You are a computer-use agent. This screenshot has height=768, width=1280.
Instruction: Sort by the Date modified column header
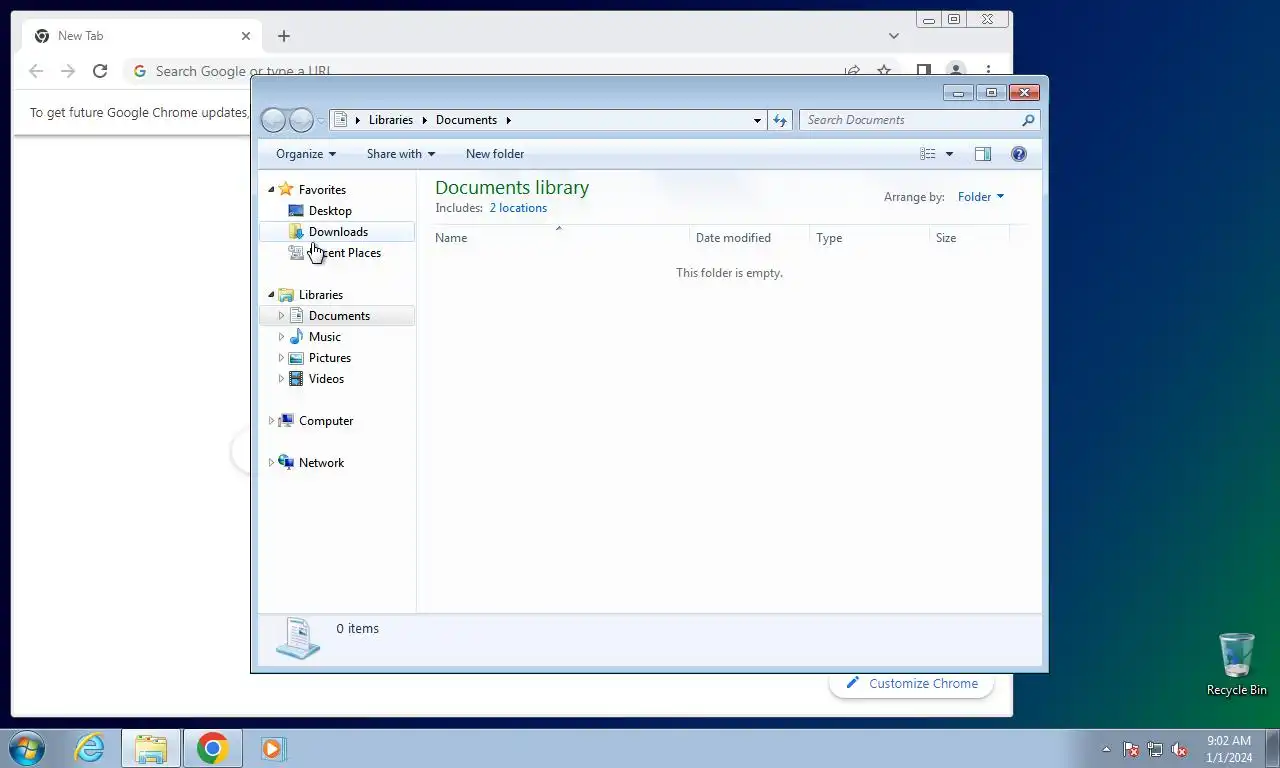(x=749, y=238)
